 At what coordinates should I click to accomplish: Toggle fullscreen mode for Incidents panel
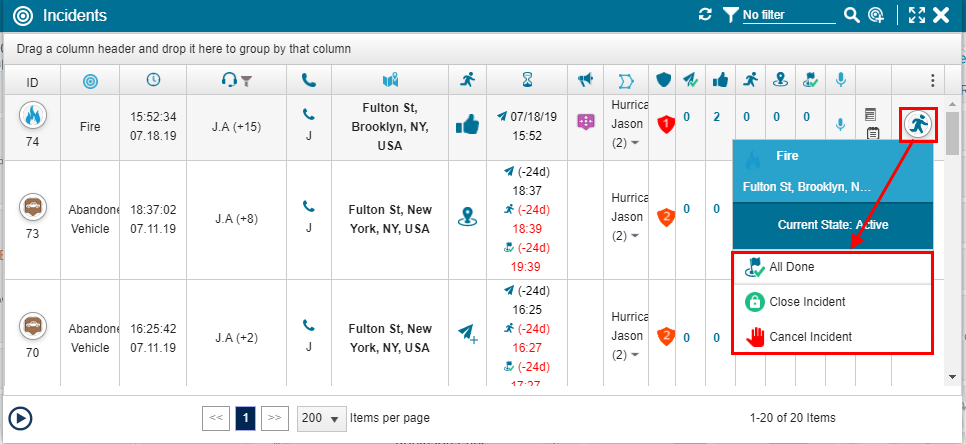[x=916, y=15]
